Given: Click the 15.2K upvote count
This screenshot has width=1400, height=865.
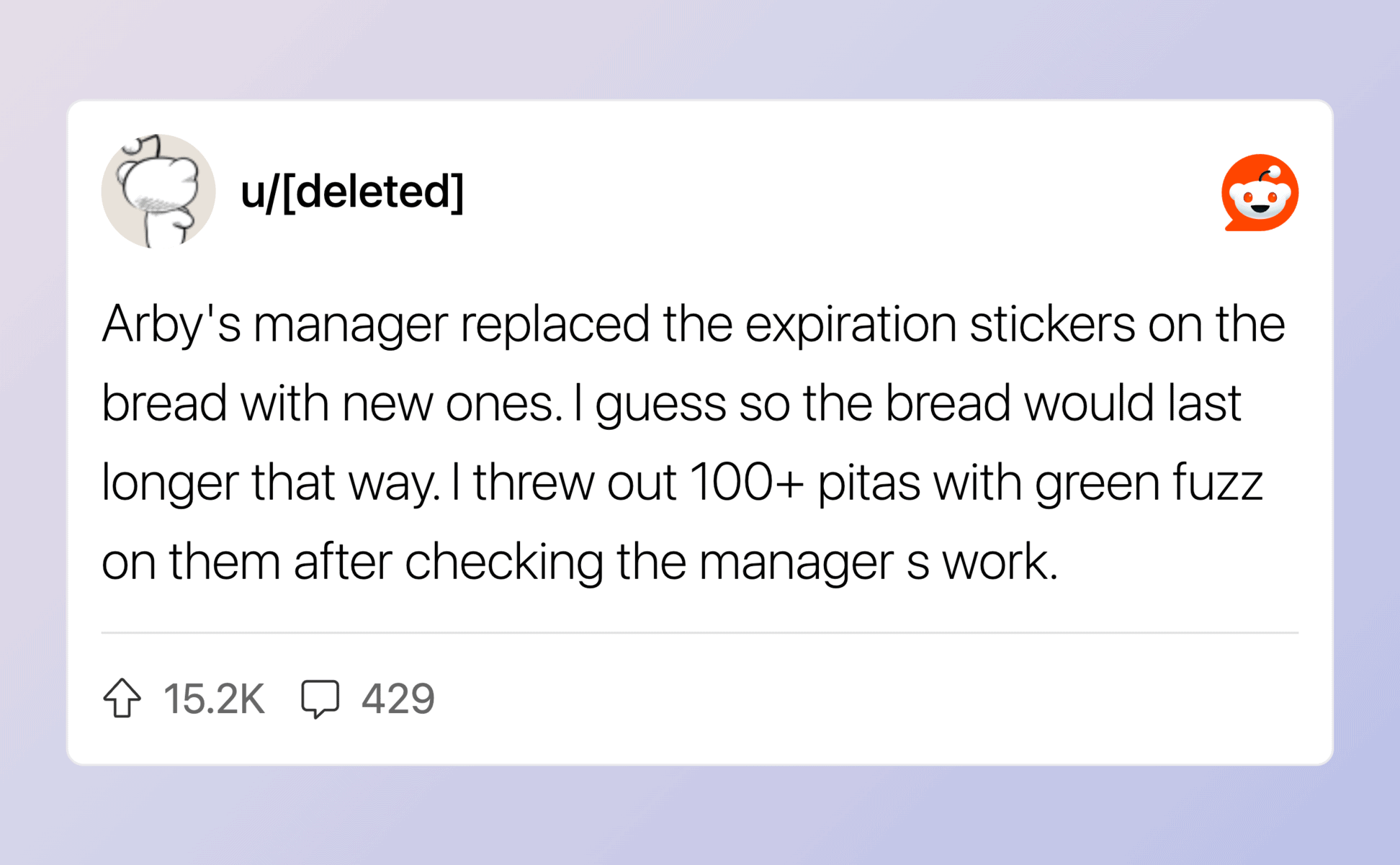Looking at the screenshot, I should [214, 699].
